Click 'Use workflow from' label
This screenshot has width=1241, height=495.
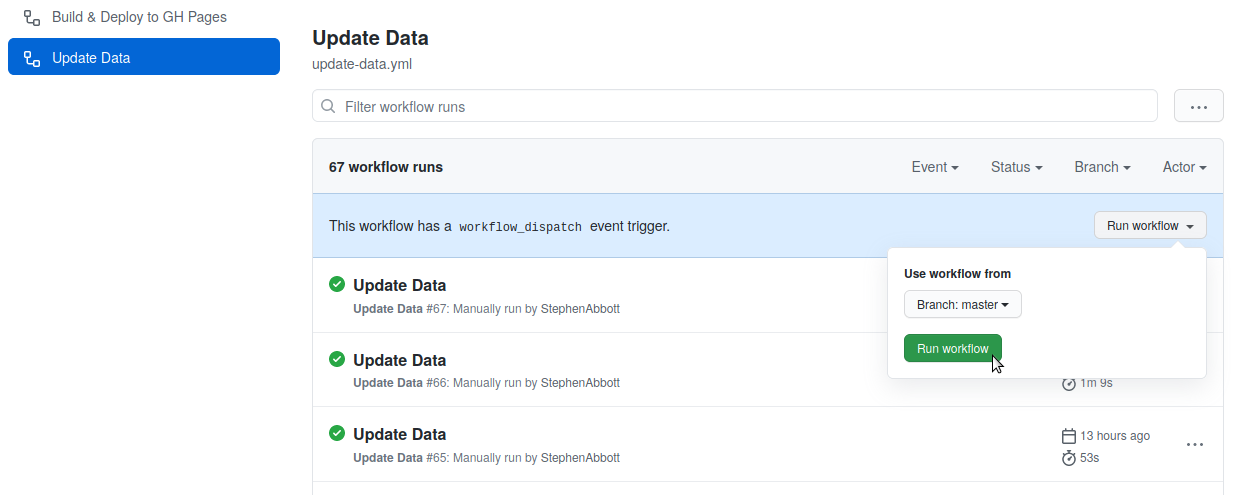coord(957,273)
